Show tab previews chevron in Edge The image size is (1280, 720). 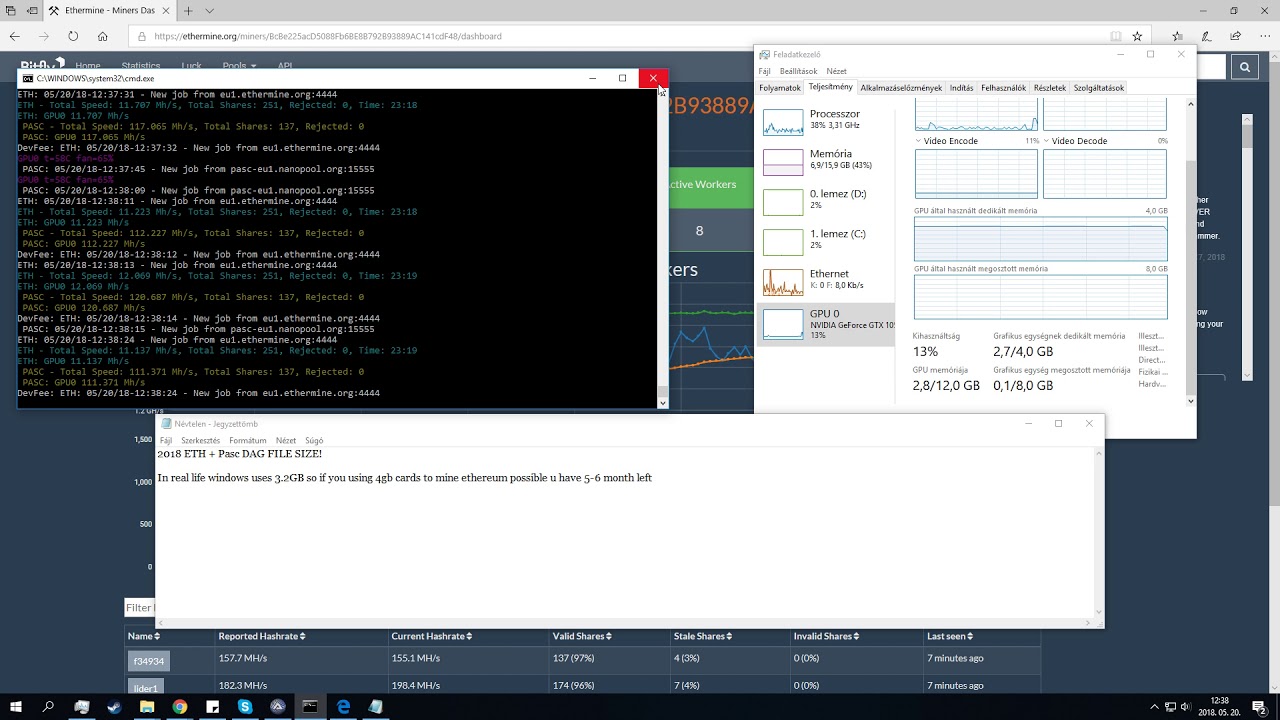click(x=209, y=11)
